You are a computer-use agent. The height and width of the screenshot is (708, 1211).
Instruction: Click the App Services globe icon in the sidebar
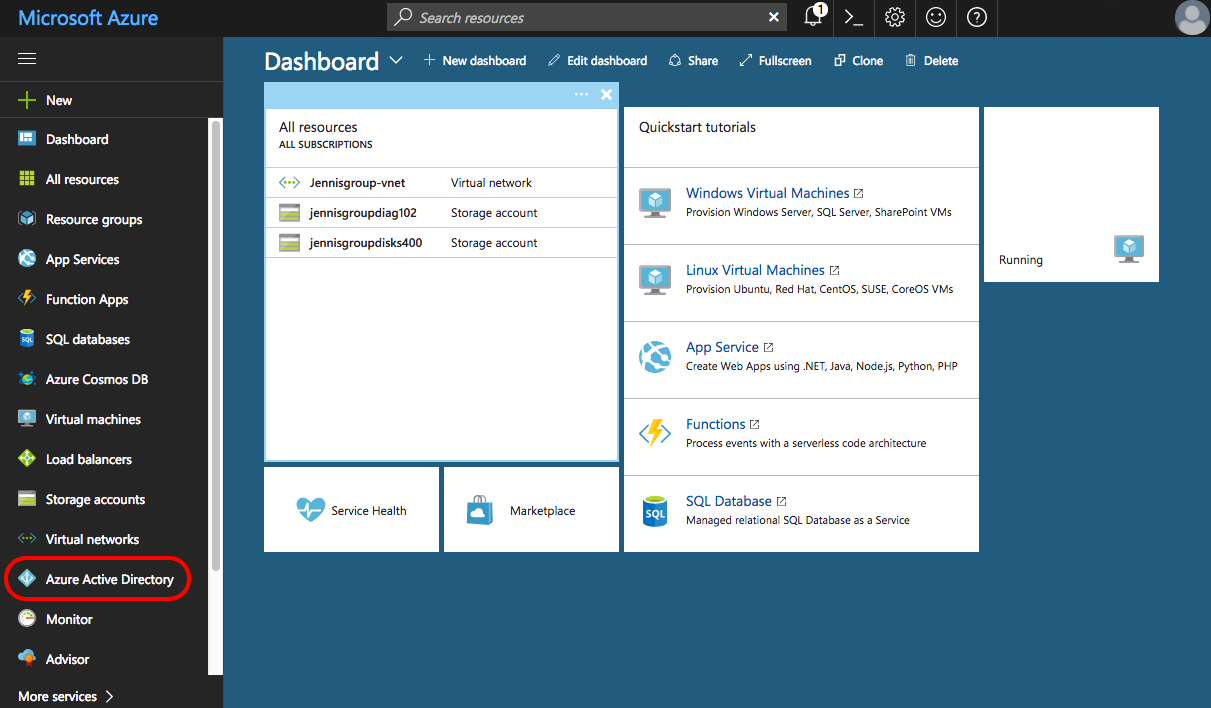[27, 259]
